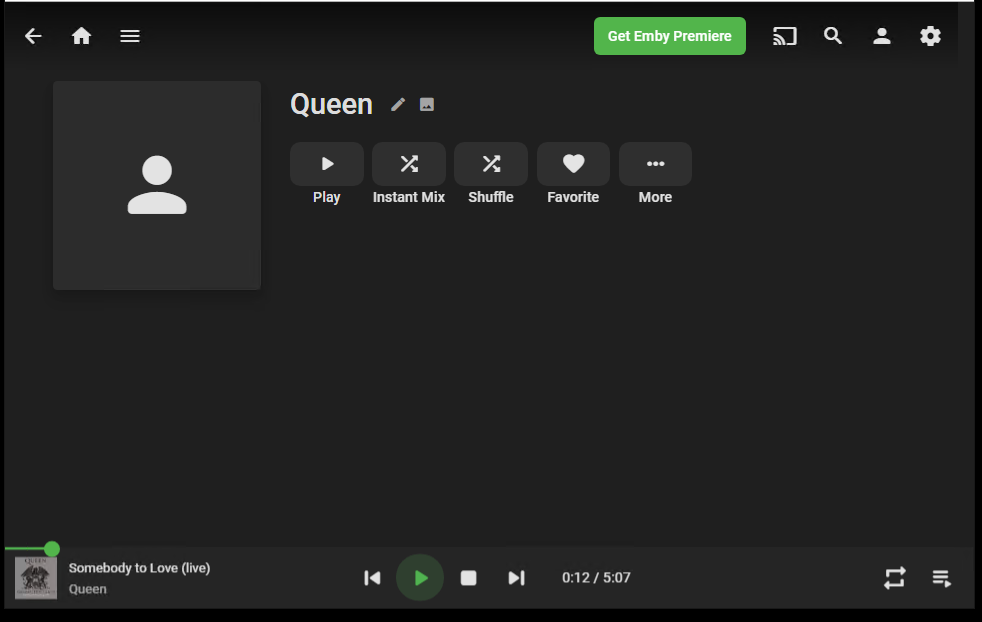Open the search icon
The image size is (982, 622).
click(x=833, y=36)
